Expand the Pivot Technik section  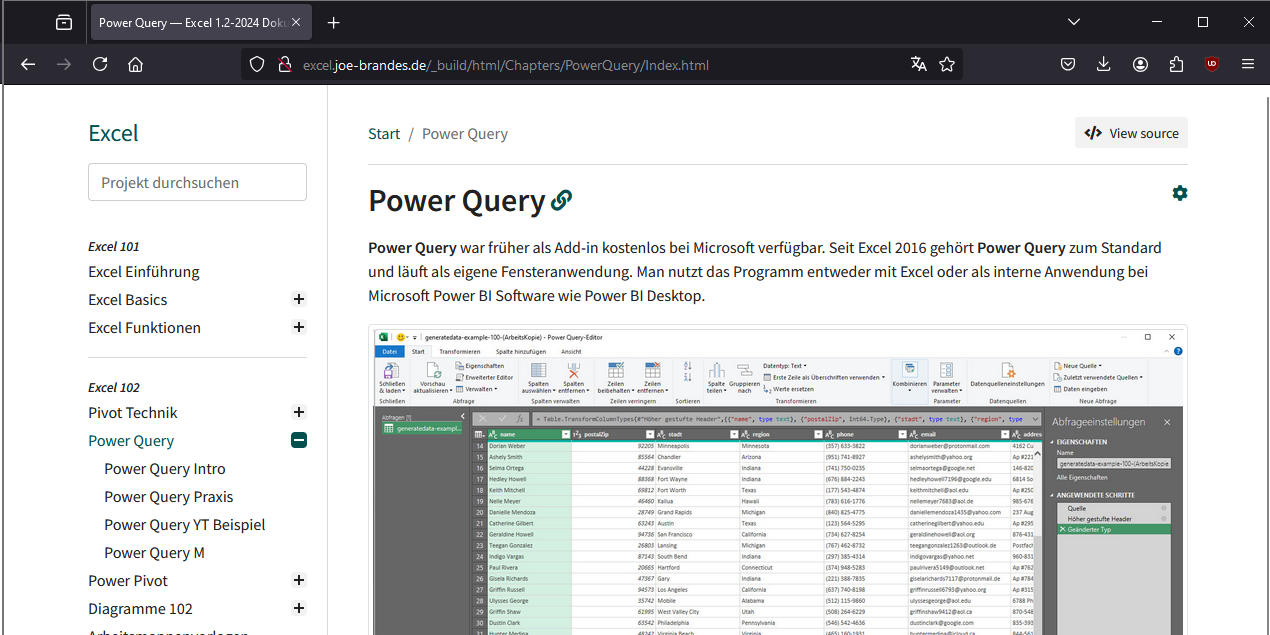coord(298,412)
